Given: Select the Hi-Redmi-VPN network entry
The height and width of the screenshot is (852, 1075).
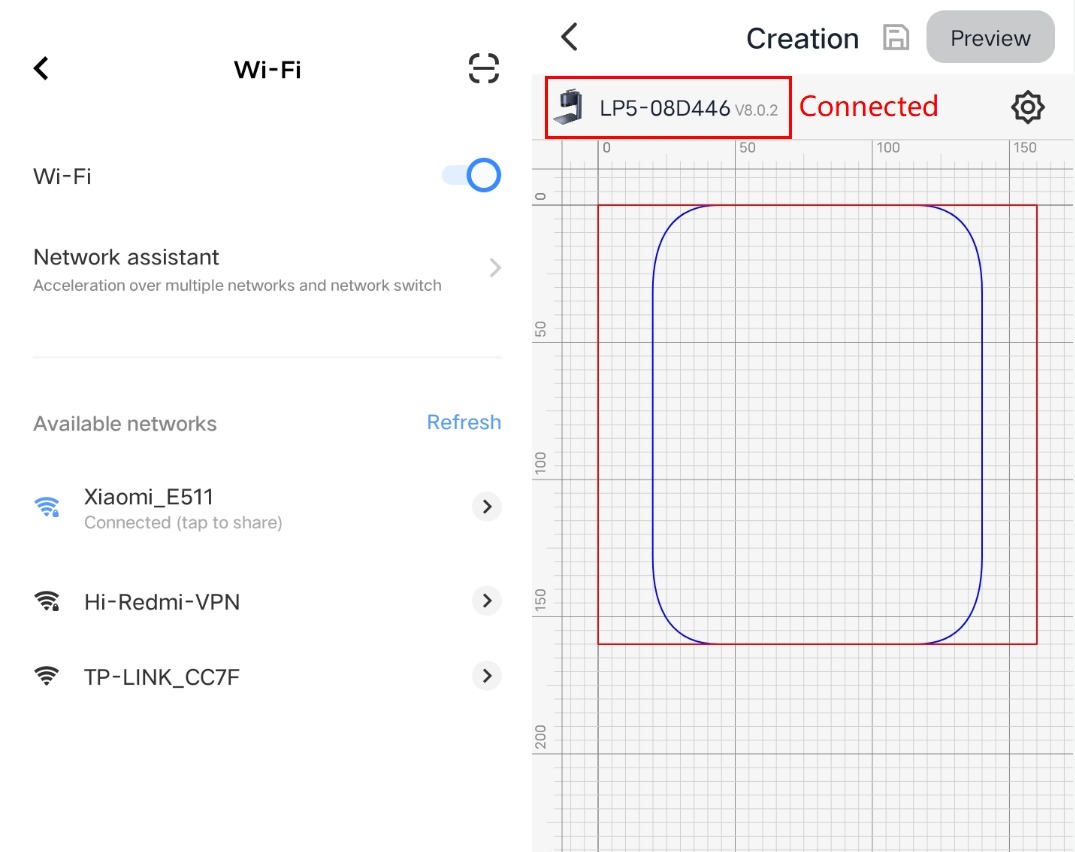Looking at the screenshot, I should pos(162,602).
